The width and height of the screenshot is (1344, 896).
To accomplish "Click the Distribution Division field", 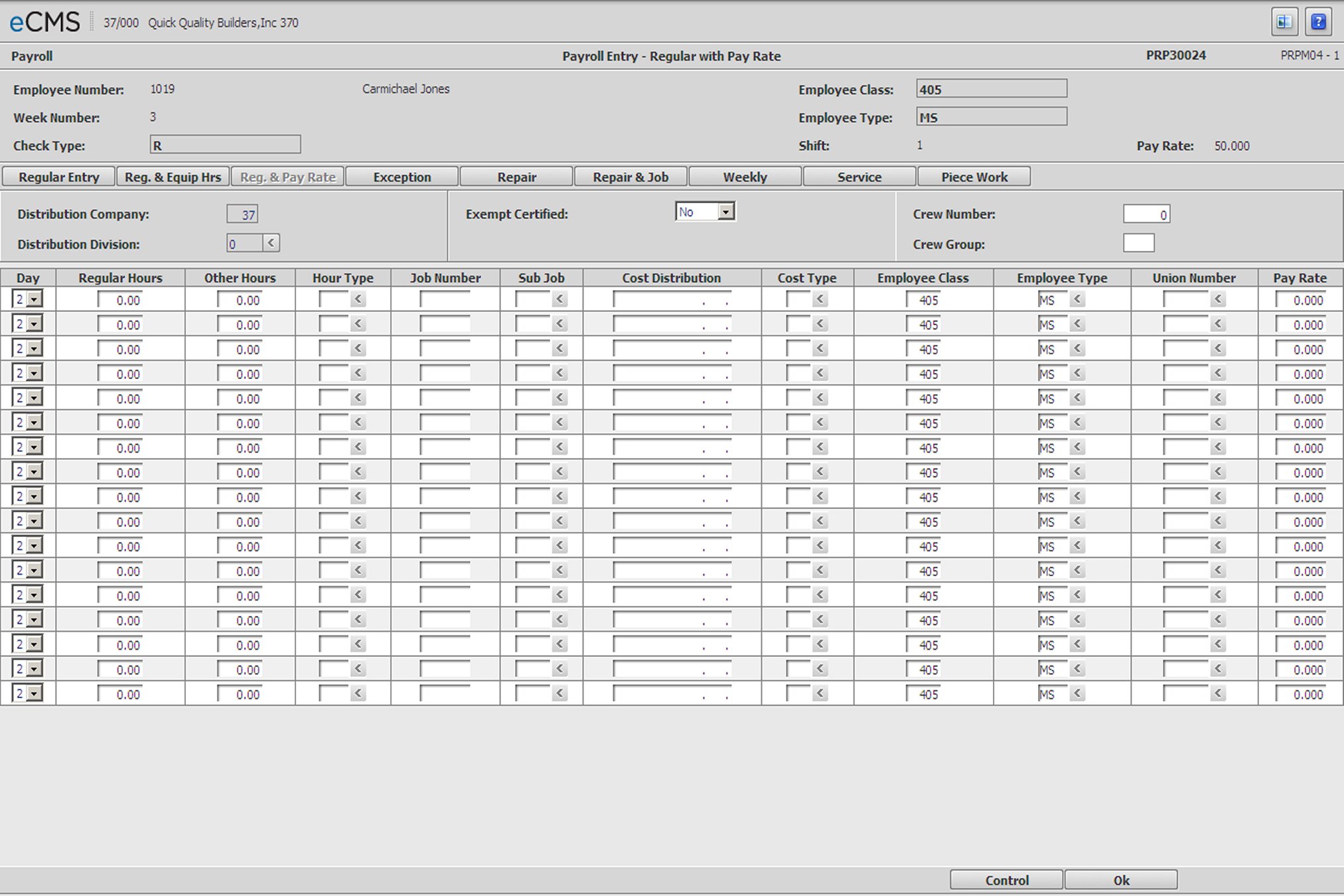I will [x=244, y=244].
